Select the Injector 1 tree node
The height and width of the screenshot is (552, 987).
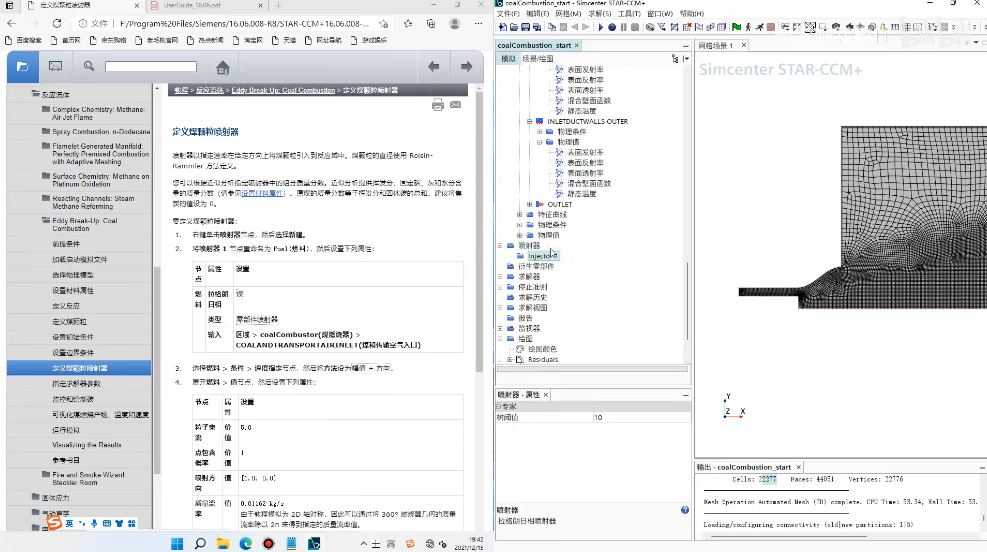click(543, 256)
